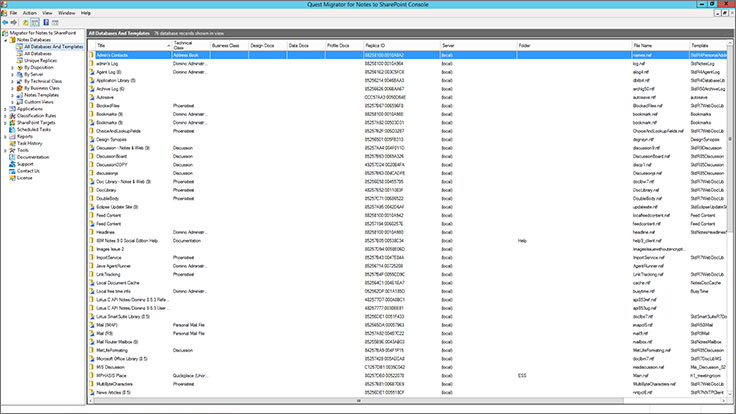Expand the SharePoint Targets node arrow
The width and height of the screenshot is (736, 414).
point(6,123)
